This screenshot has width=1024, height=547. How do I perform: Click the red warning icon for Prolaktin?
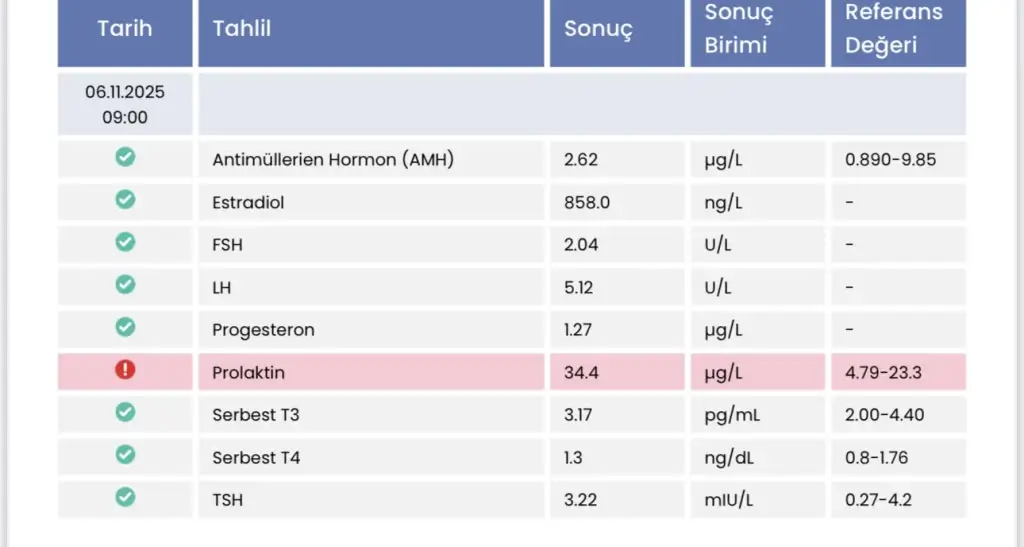125,370
